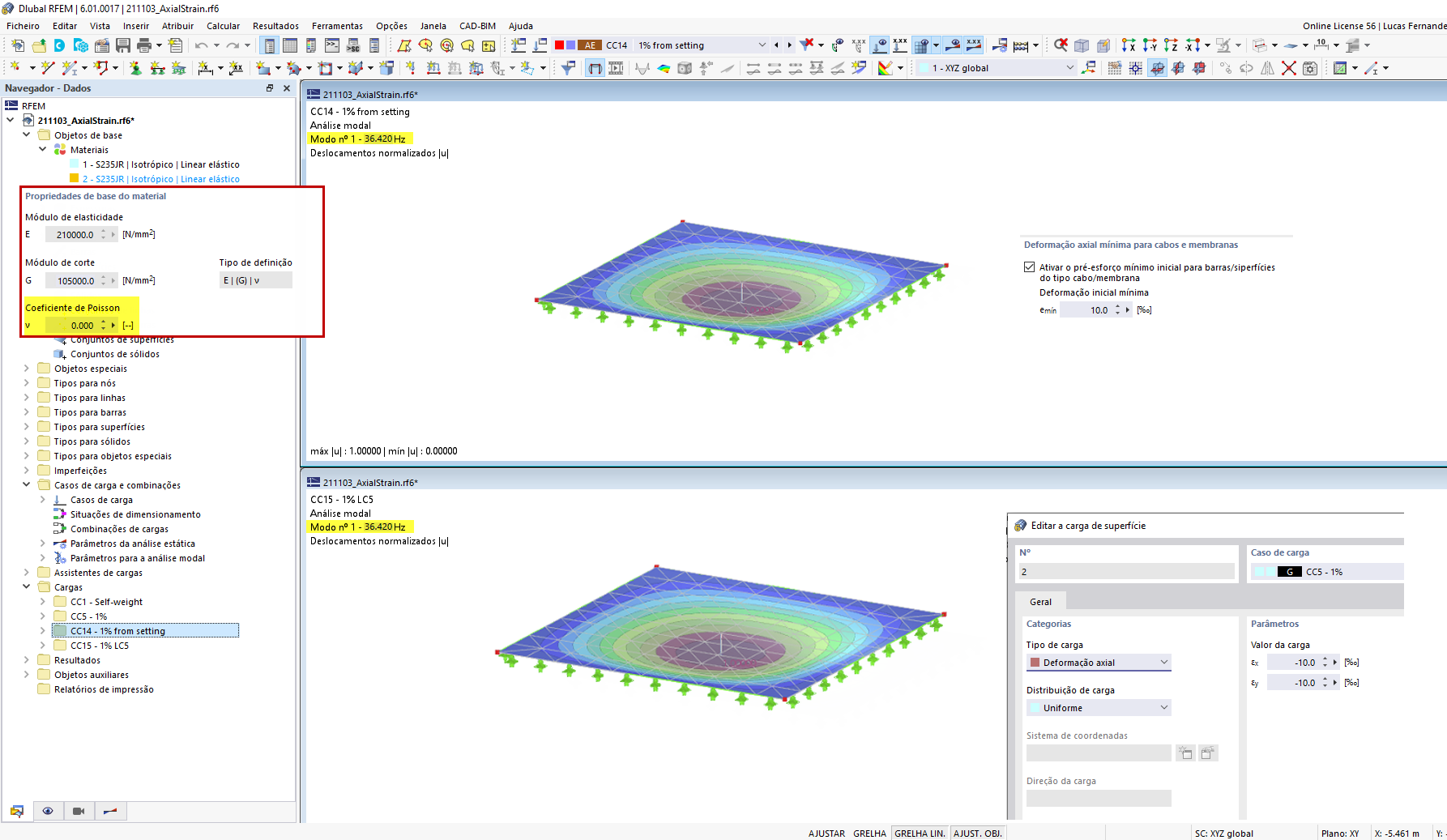Screen dimensions: 1447x840
Task: Click the red color swatch beside AE
Action: click(559, 45)
